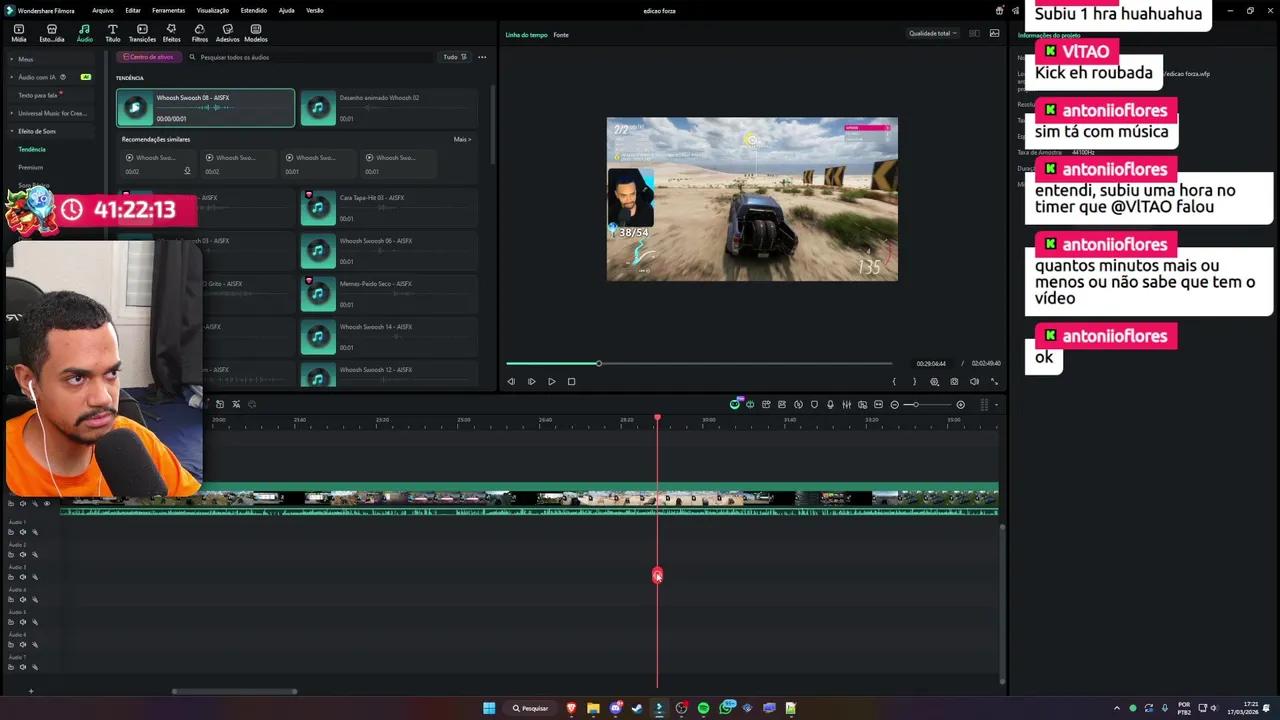The image size is (1280, 720).
Task: Select the Tendência subcategory
Action: [32, 149]
